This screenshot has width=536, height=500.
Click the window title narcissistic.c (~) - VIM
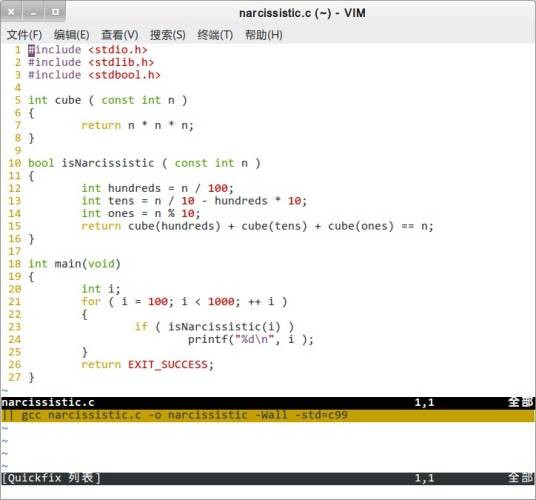(302, 13)
